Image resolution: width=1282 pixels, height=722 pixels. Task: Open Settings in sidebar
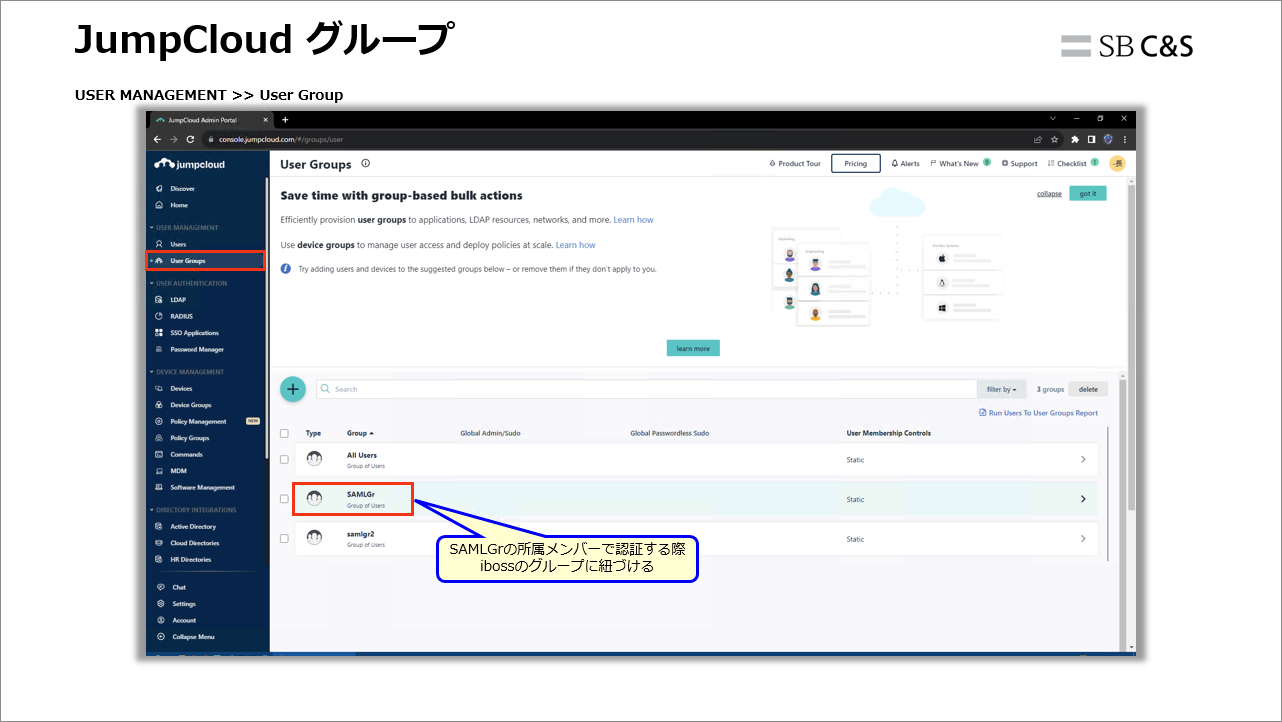(x=183, y=604)
